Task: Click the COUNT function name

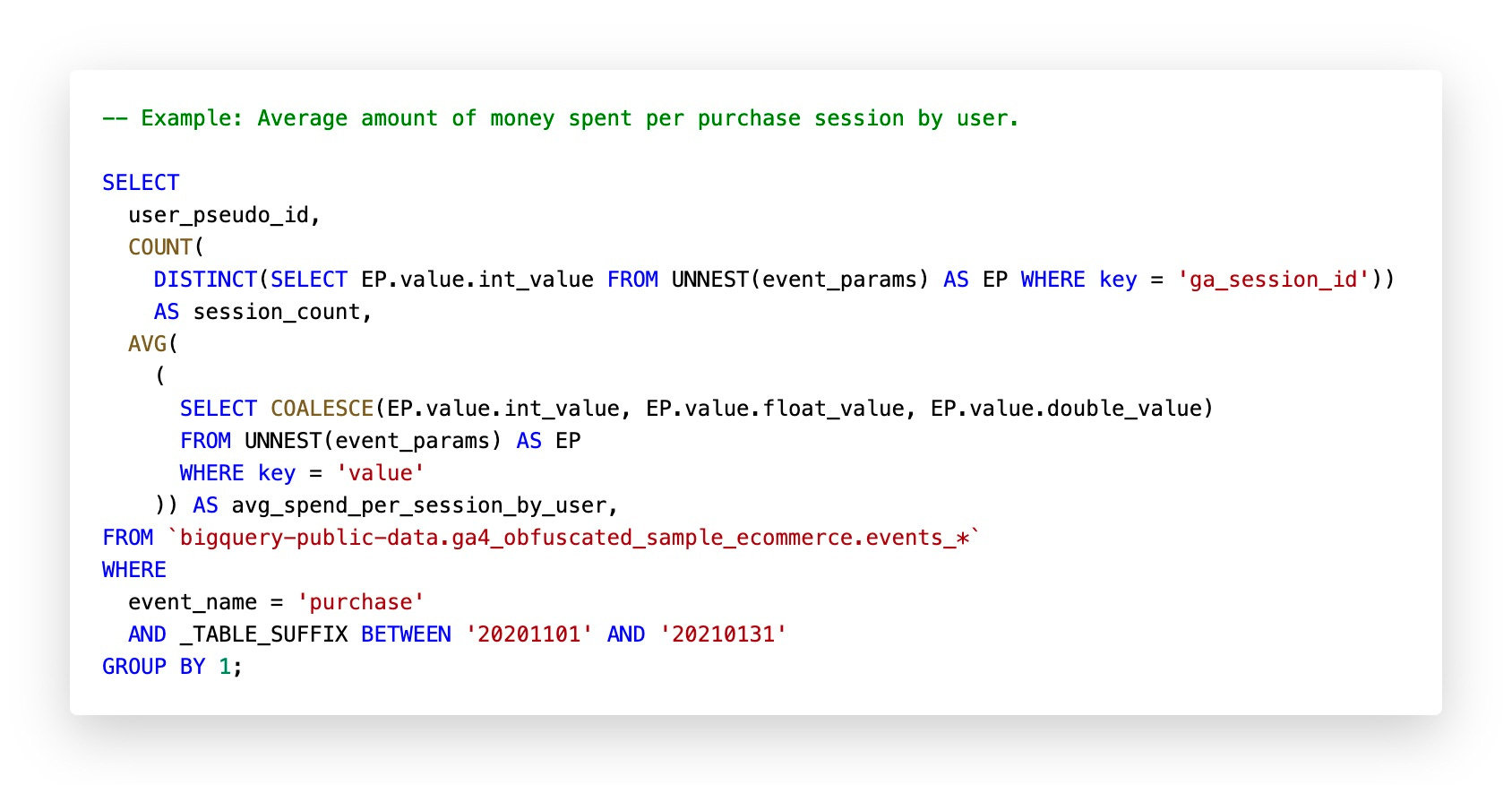Action: coord(160,247)
